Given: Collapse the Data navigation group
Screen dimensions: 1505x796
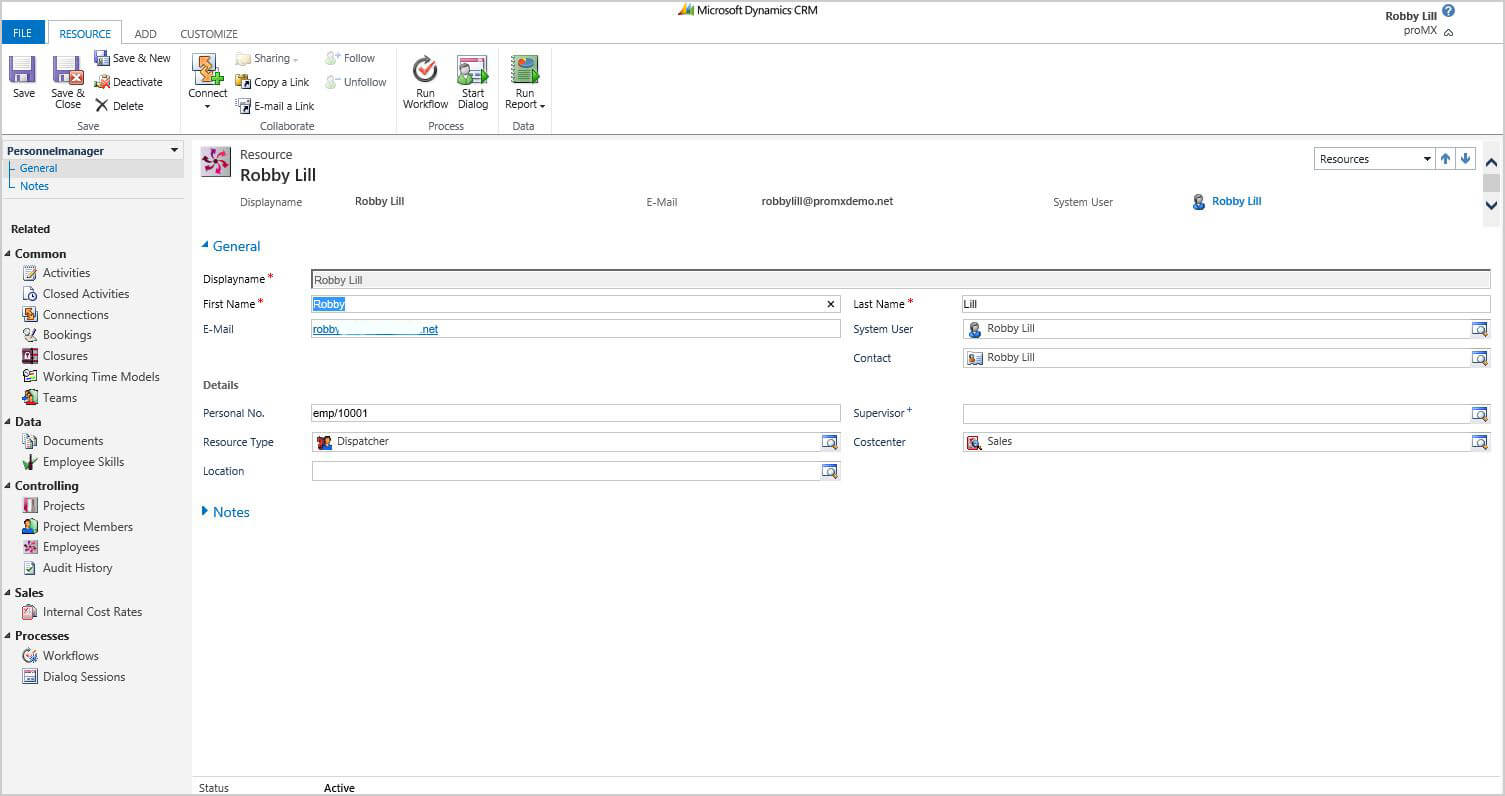Looking at the screenshot, I should point(8,422).
